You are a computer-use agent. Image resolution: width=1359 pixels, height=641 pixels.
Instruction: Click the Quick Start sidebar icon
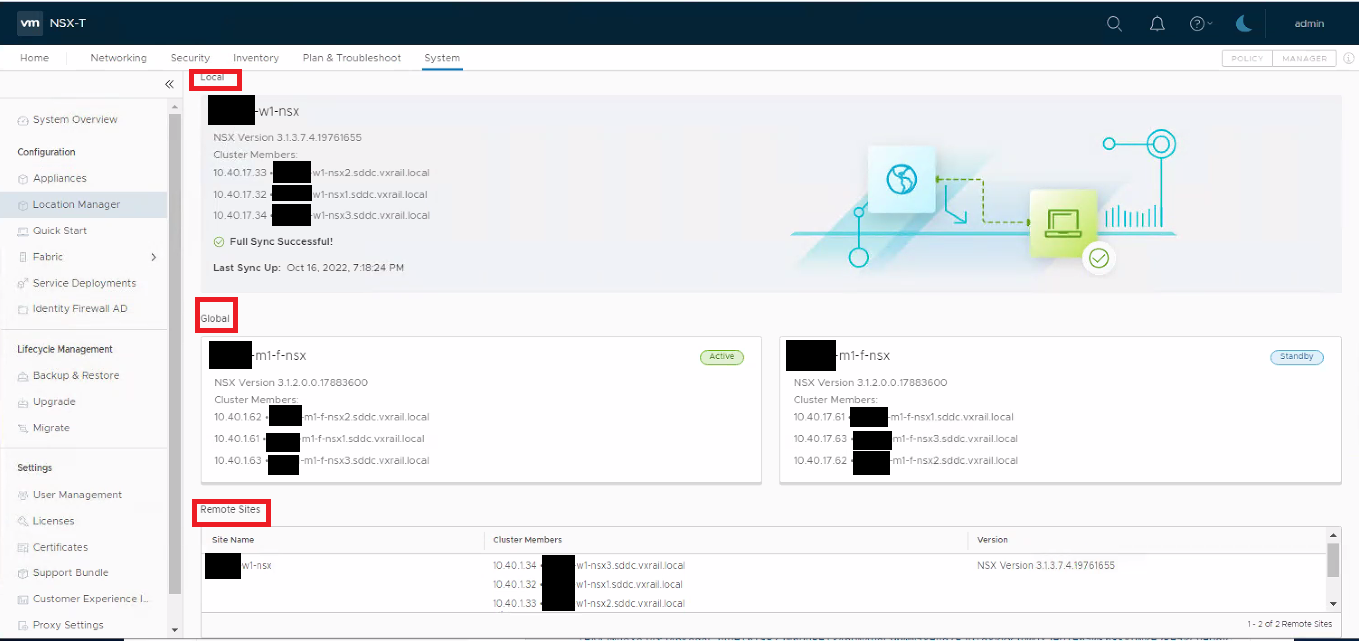23,231
